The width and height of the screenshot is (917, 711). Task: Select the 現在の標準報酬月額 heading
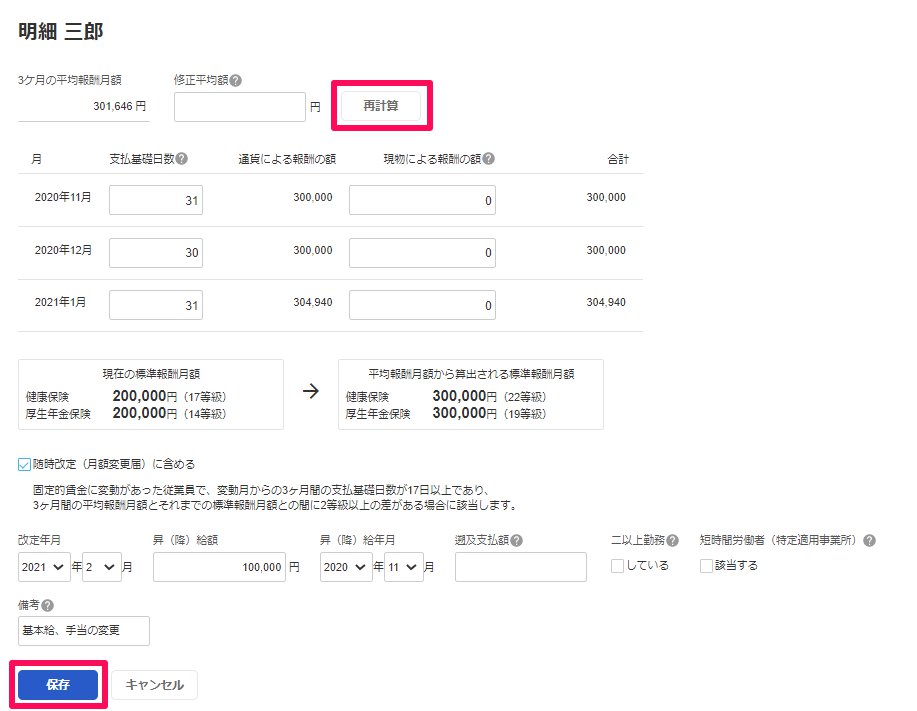(x=151, y=374)
